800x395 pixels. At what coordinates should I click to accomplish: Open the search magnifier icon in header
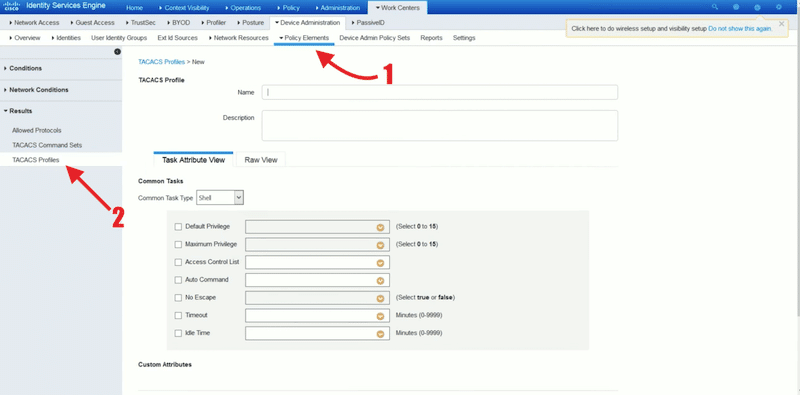pos(715,7)
